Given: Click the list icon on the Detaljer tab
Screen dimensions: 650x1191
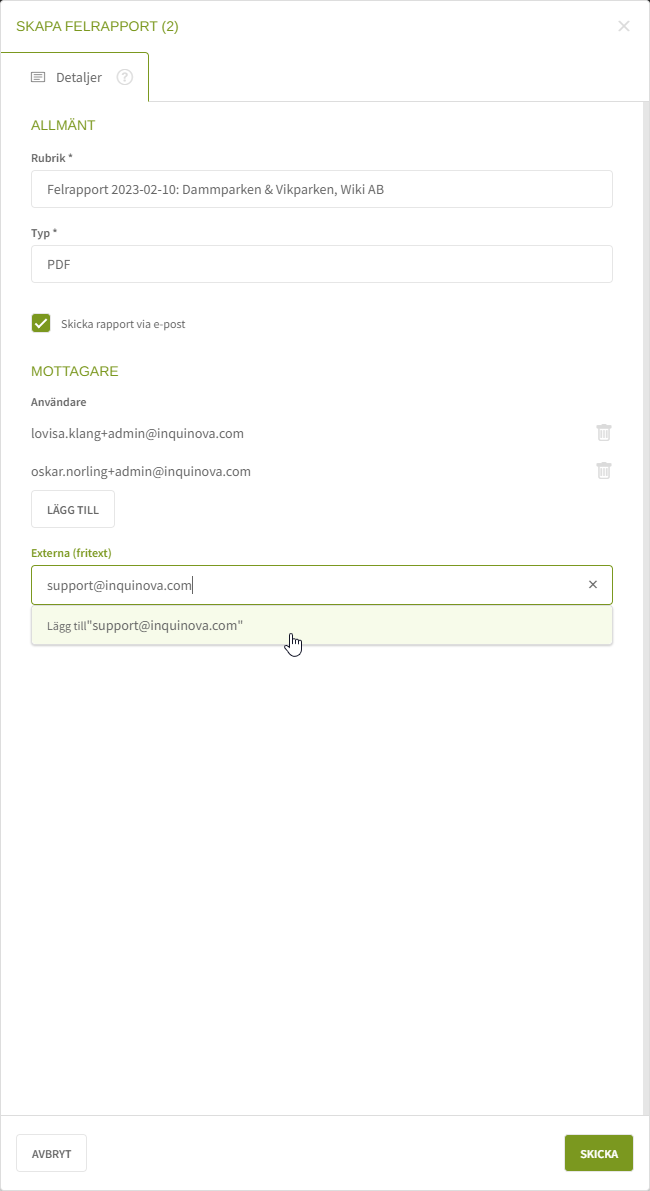Looking at the screenshot, I should [x=38, y=77].
